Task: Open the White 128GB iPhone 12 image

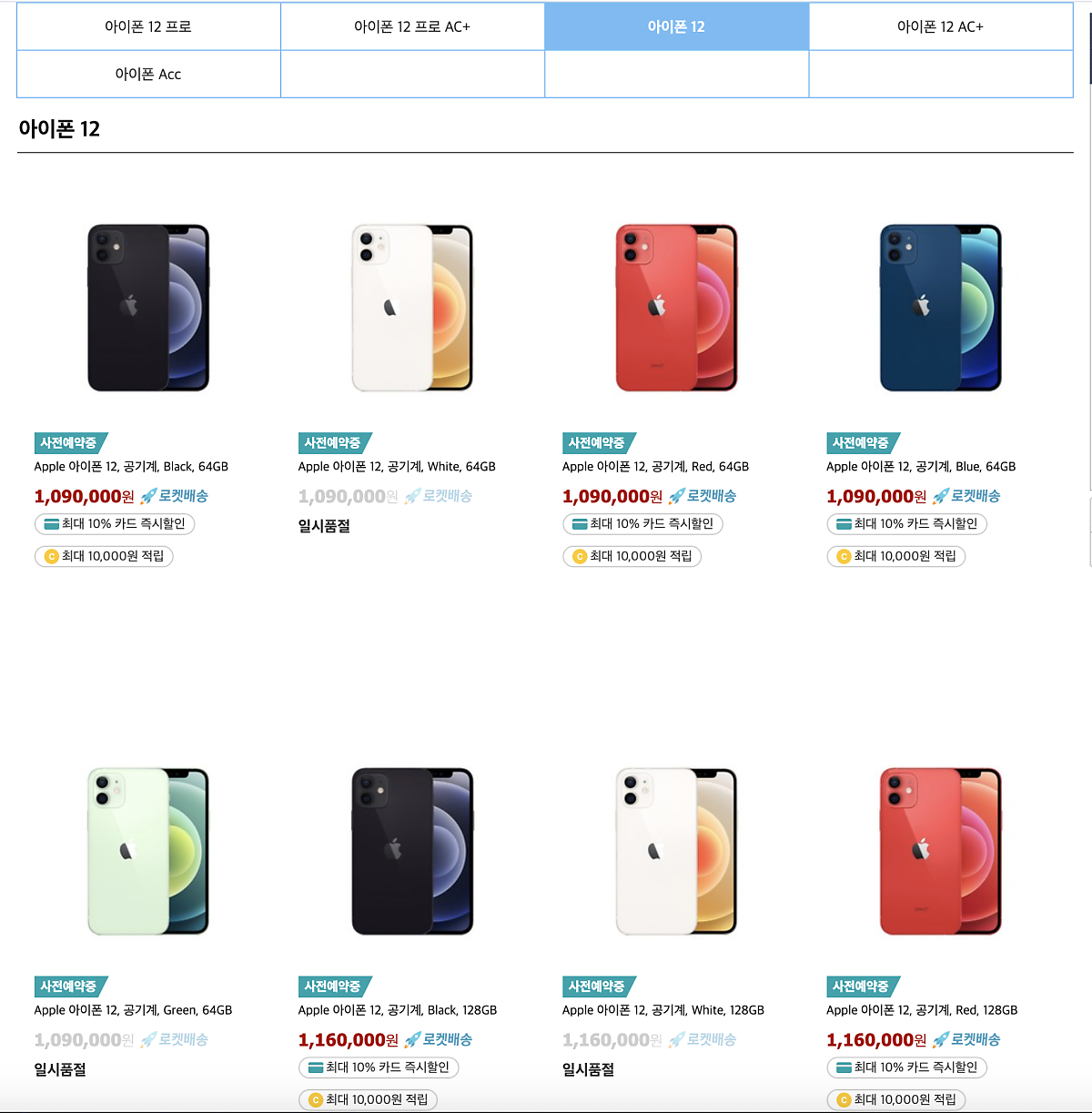Action: [676, 851]
